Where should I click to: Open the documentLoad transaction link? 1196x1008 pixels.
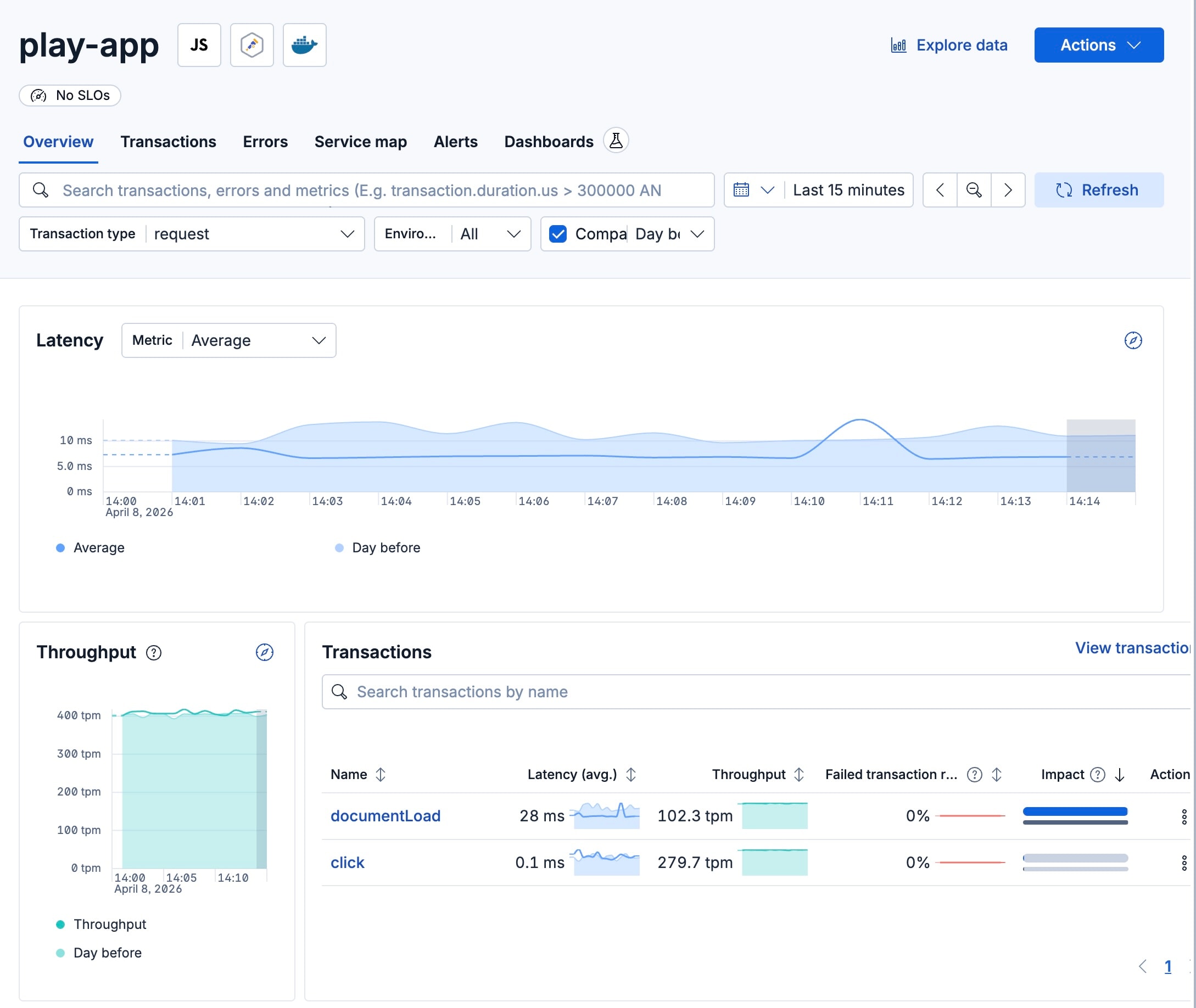(385, 816)
